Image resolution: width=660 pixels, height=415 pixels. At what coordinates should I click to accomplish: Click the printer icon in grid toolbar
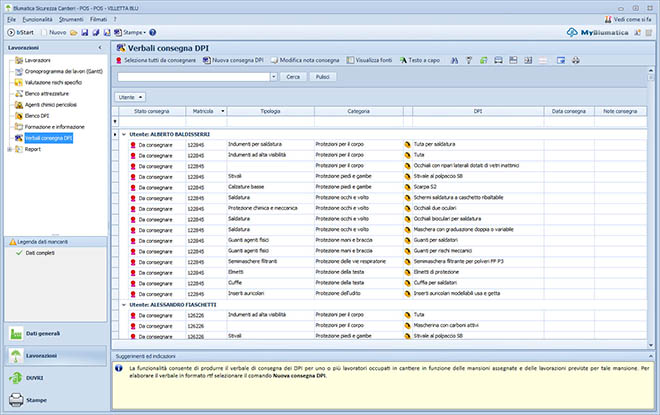point(575,61)
